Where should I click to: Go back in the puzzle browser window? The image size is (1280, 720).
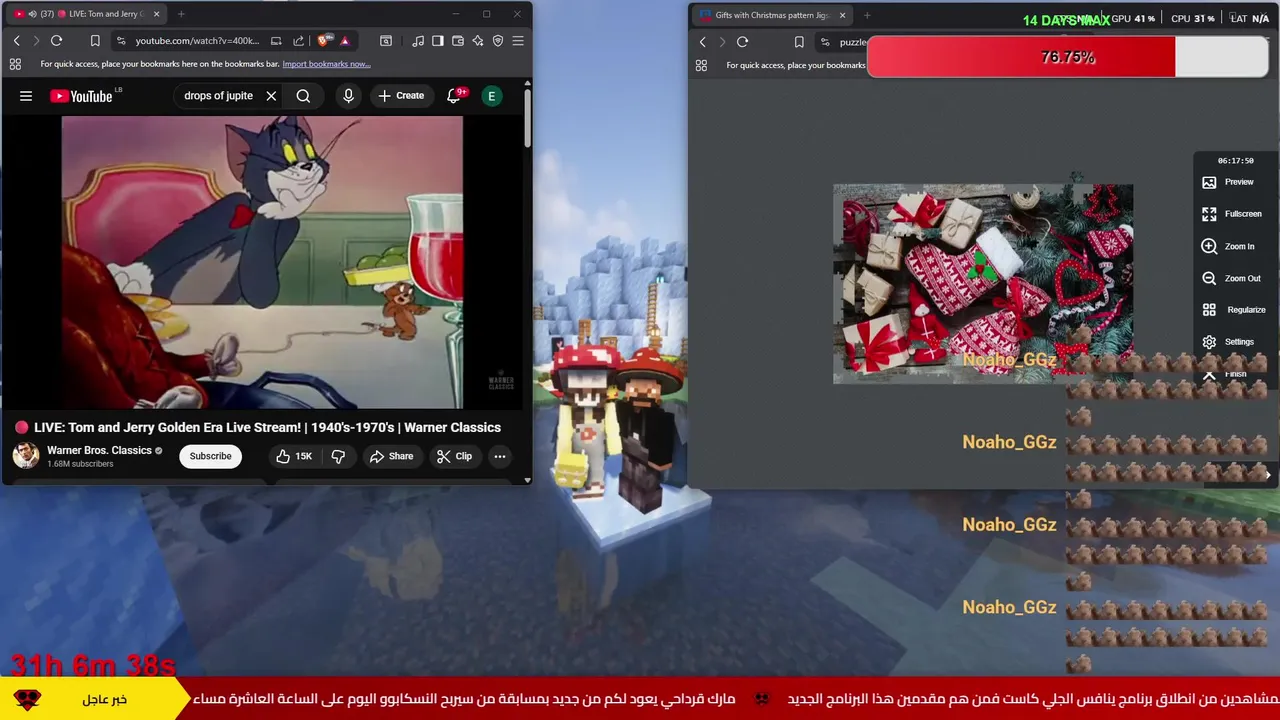point(702,42)
